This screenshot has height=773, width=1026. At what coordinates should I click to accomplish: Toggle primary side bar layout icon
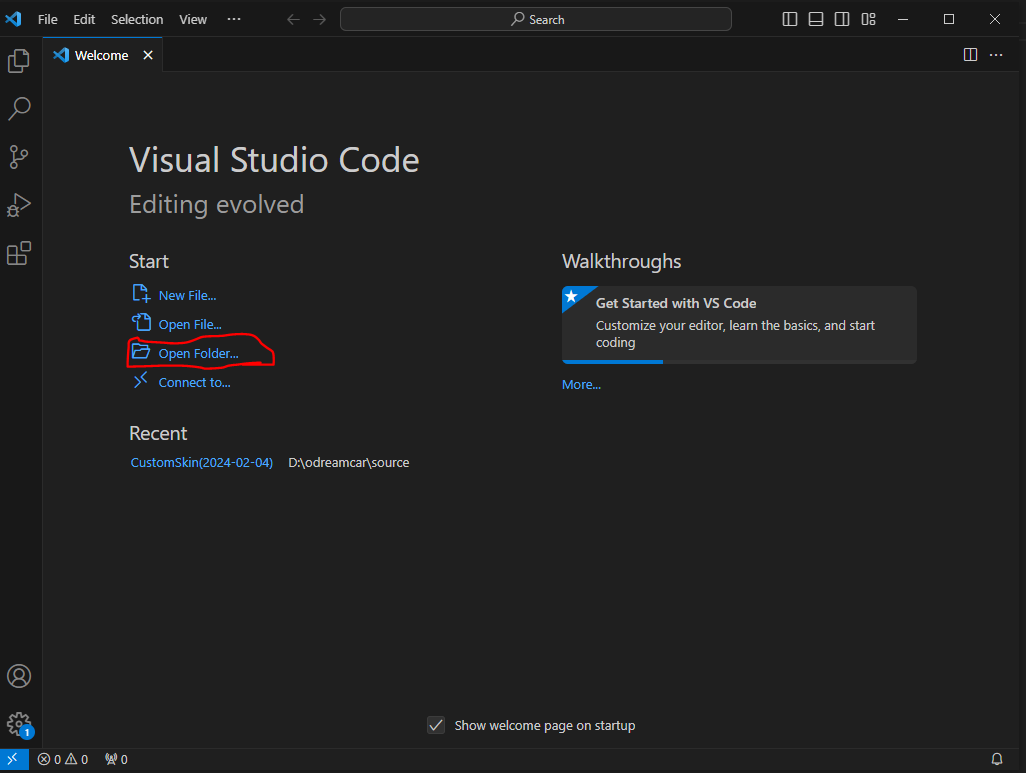790,20
